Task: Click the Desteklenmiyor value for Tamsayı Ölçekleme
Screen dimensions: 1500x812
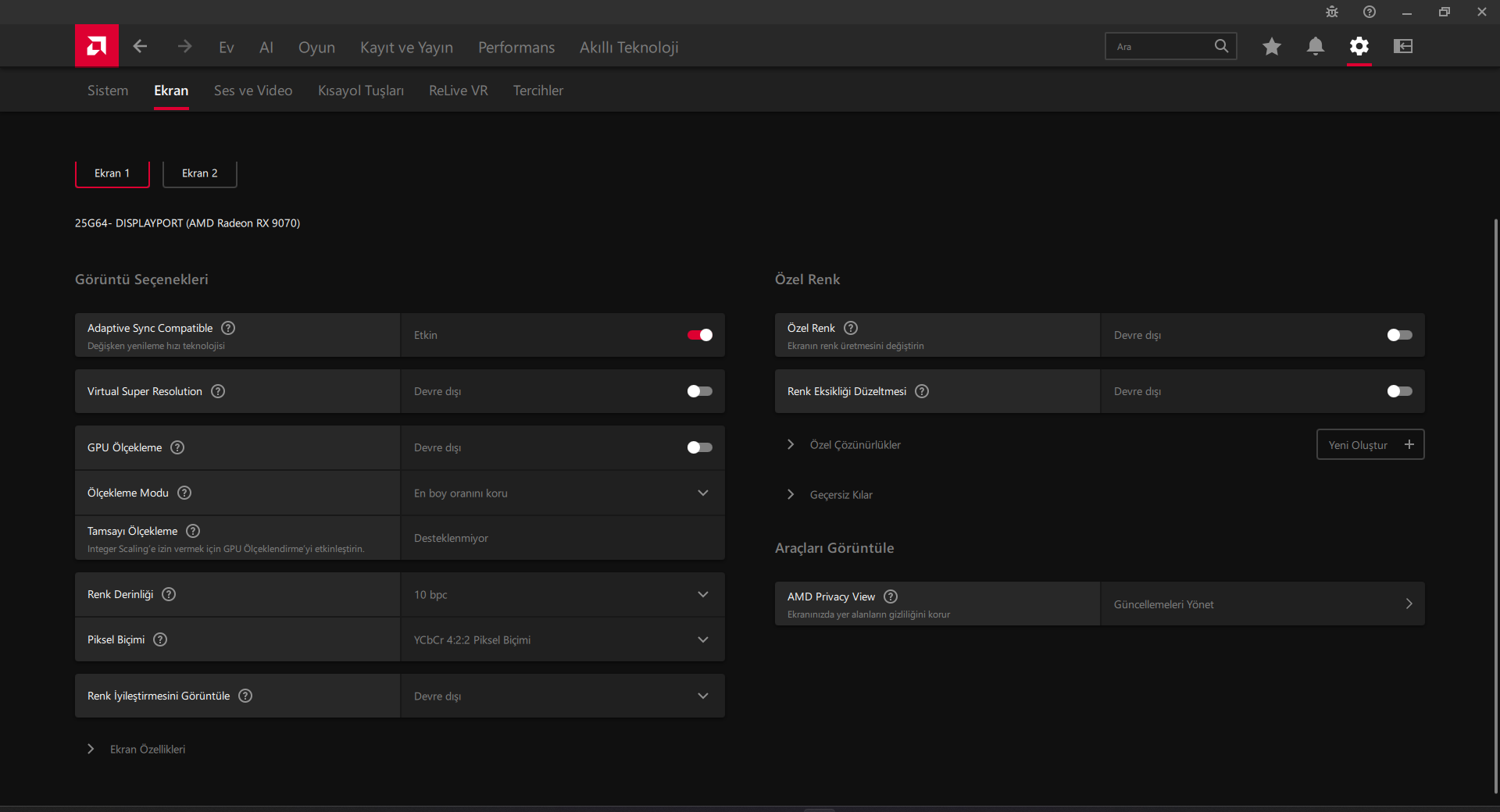Action: [451, 538]
